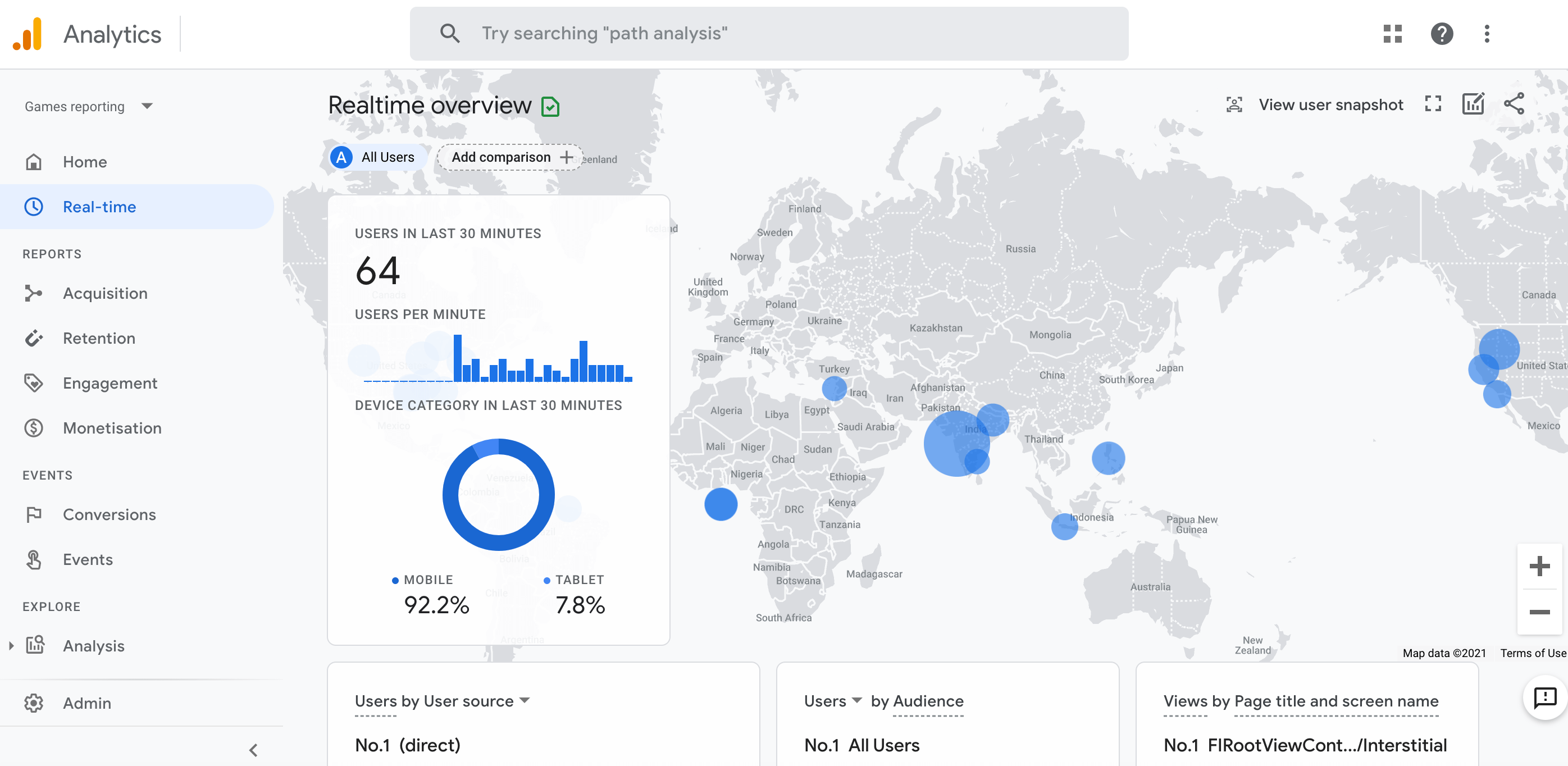The image size is (1568, 766).
Task: Open the feedback chat bubble icon
Action: 1545,697
